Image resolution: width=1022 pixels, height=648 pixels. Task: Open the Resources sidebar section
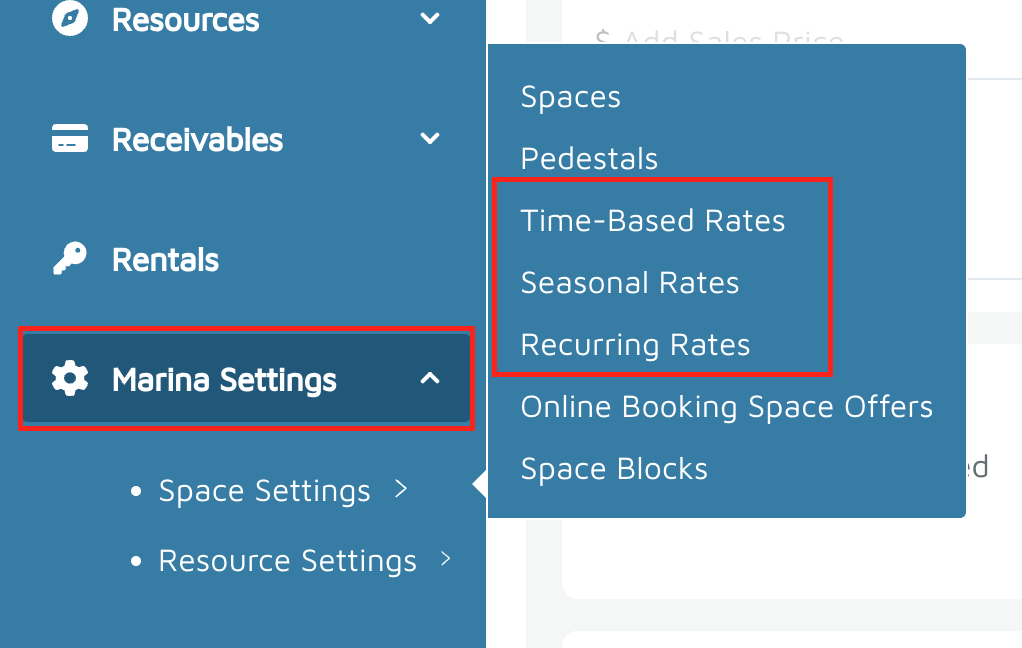pyautogui.click(x=185, y=20)
